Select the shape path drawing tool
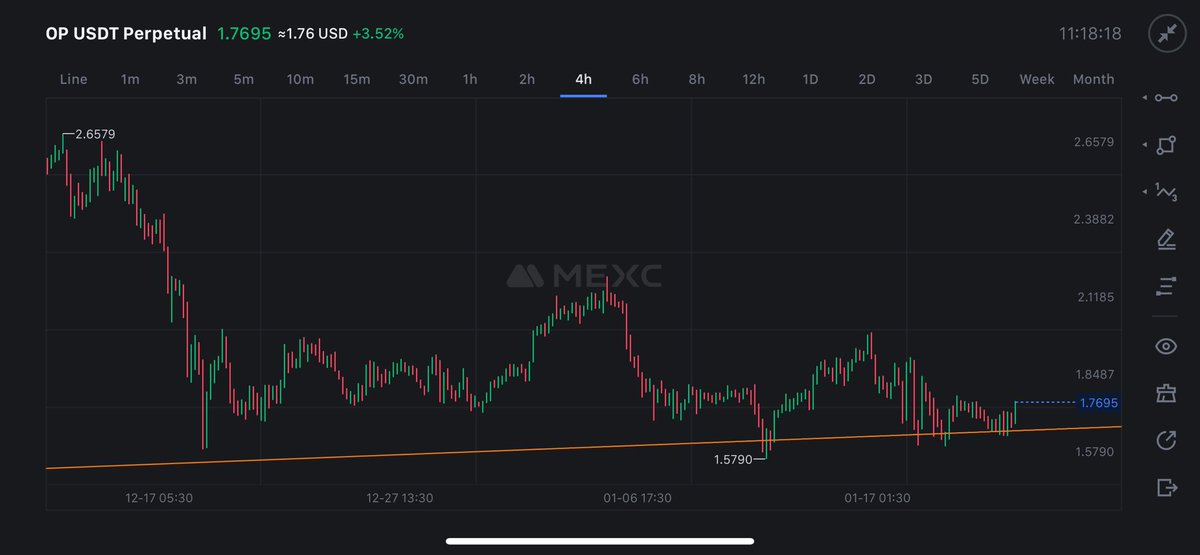The image size is (1200, 555). [x=1166, y=145]
